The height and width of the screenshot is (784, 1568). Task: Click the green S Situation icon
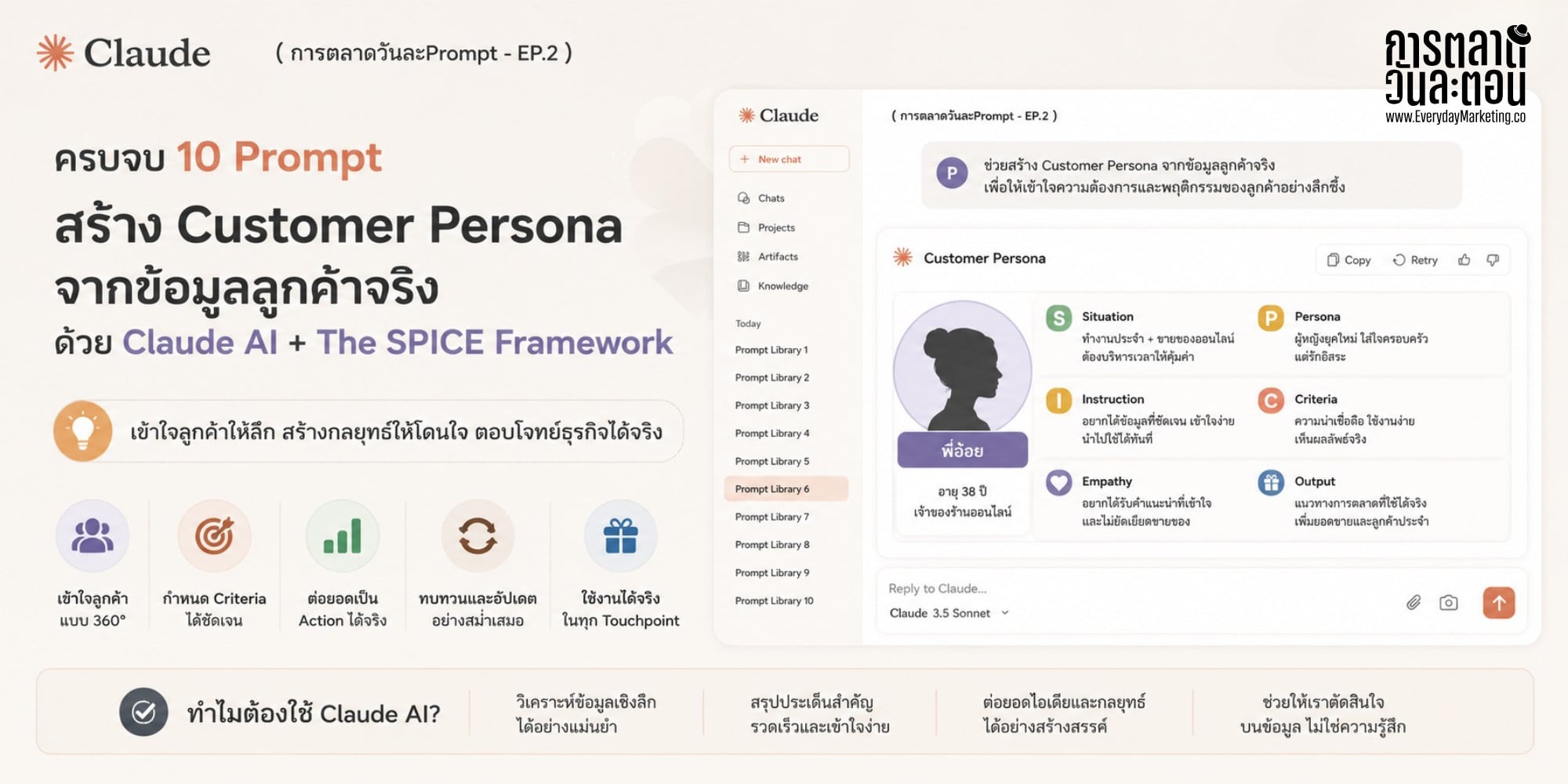tap(1058, 318)
